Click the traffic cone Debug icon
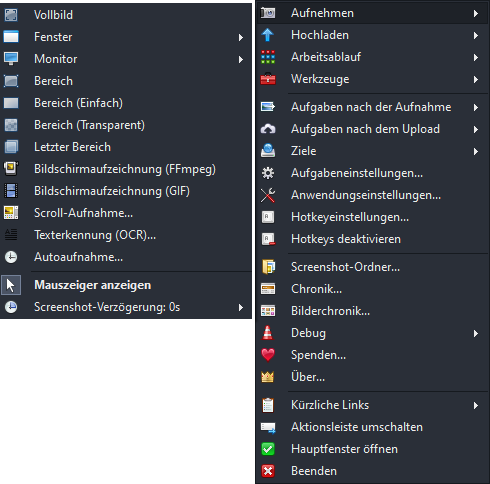The image size is (490, 484). (x=268, y=333)
